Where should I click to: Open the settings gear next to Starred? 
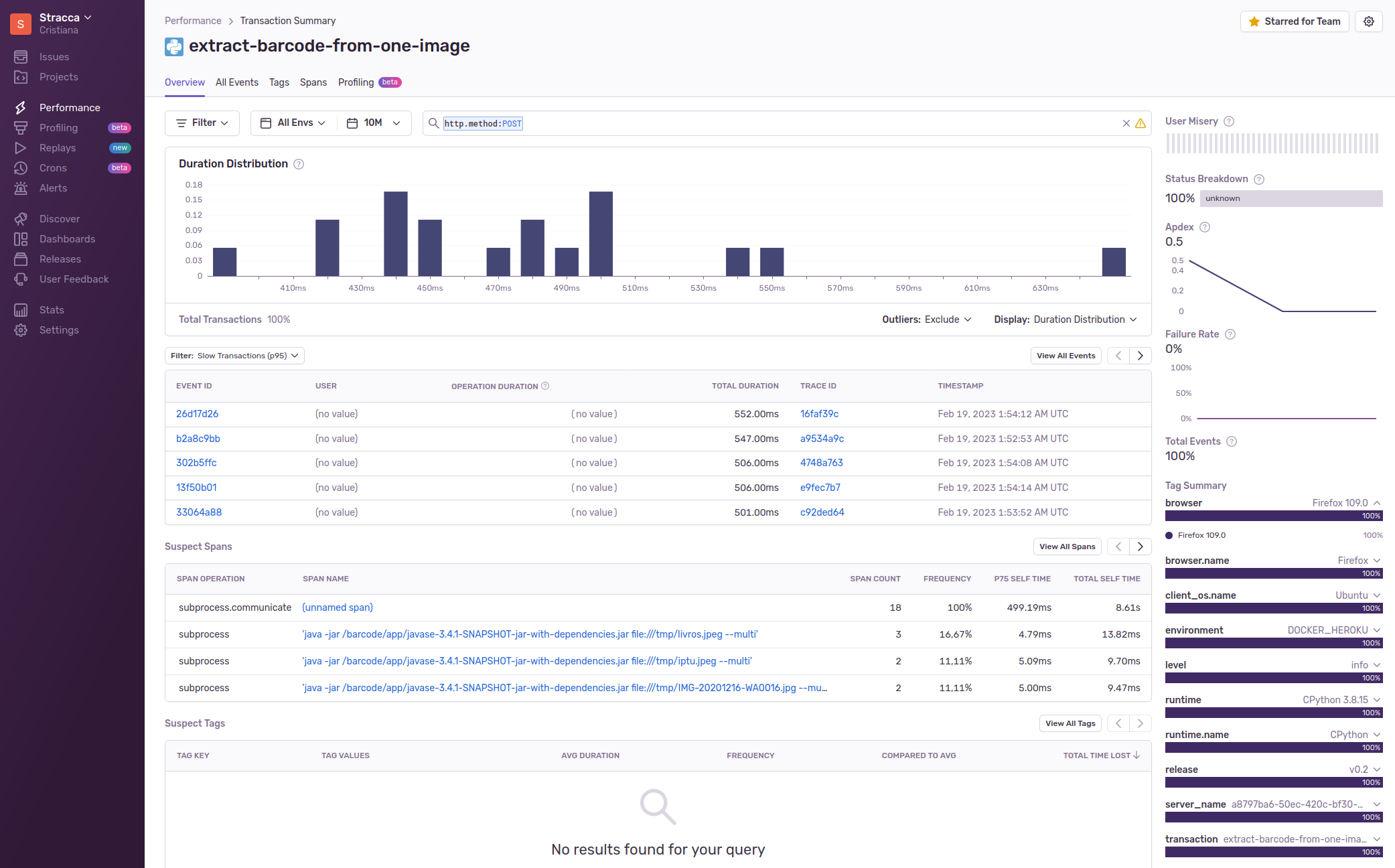click(1368, 21)
